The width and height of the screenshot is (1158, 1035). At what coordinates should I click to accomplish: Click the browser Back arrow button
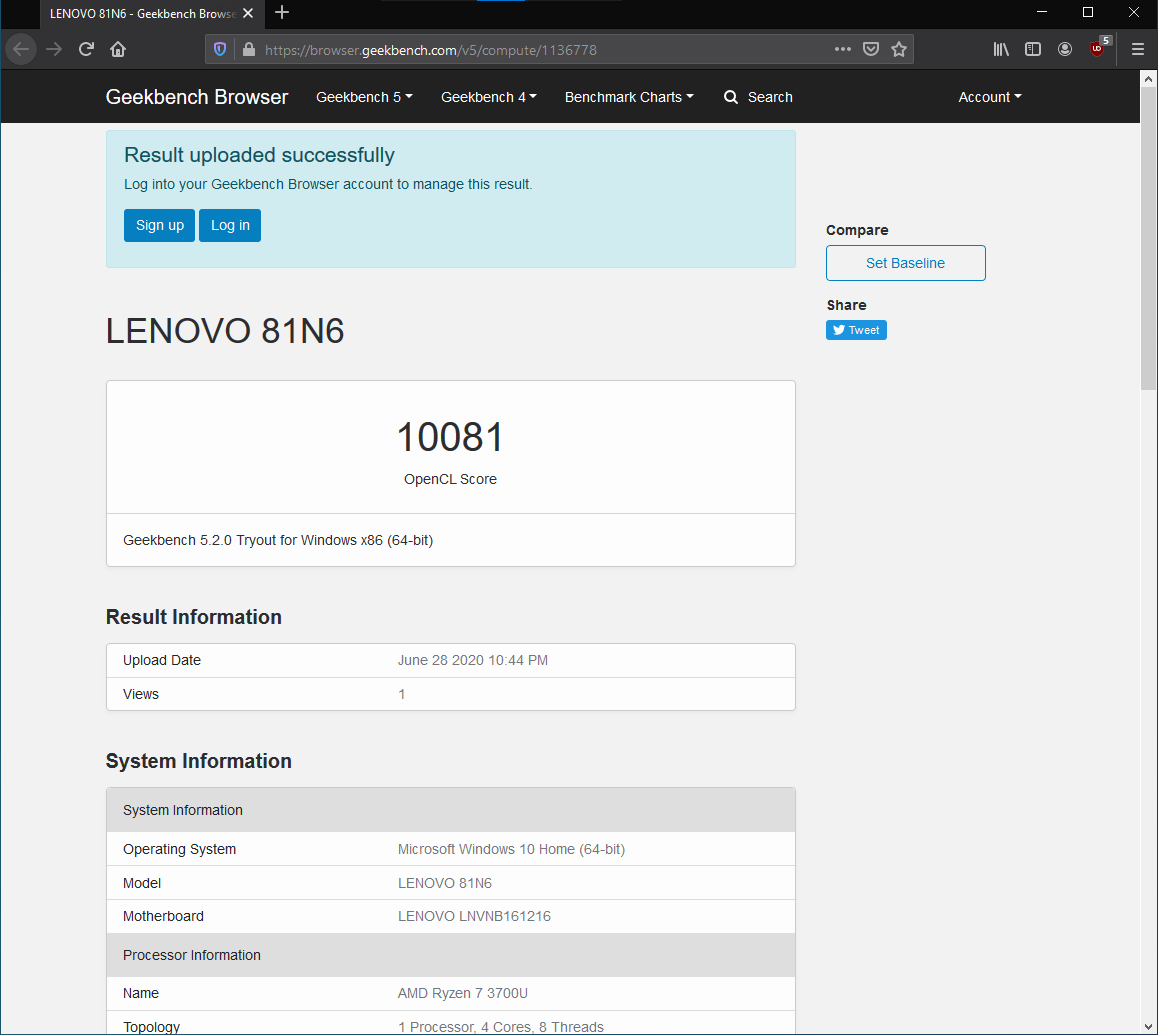click(22, 49)
